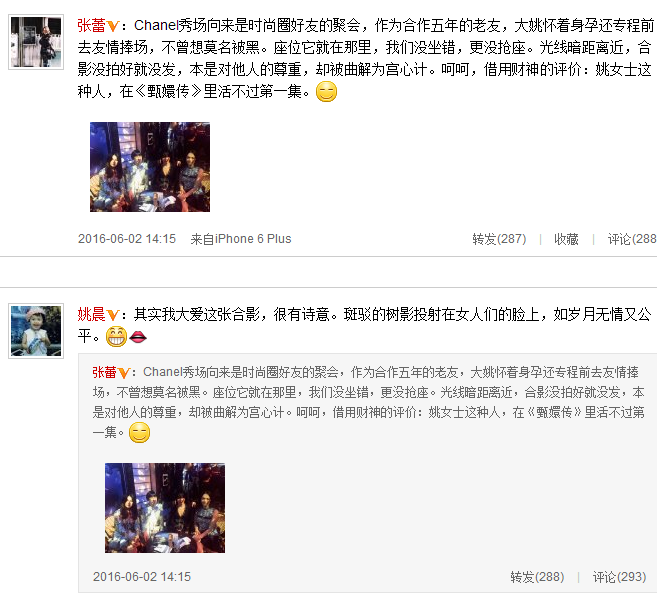Click the smiley emoji ending the top post
This screenshot has height=596, width=657.
point(326,91)
